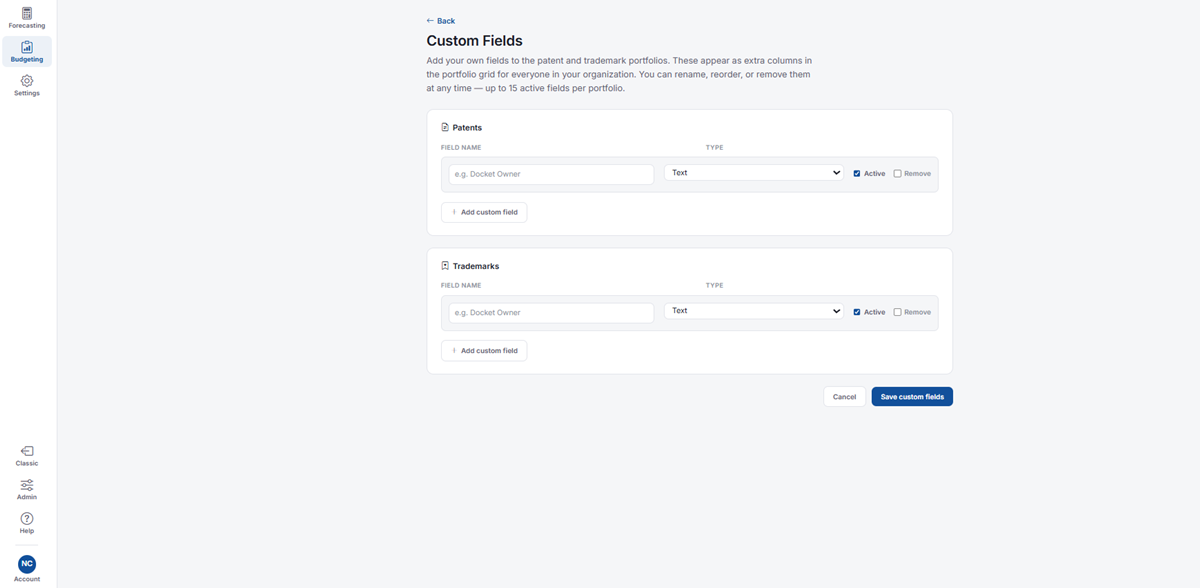1200x588 pixels.
Task: Open the Budgeting sidebar item
Action: (x=27, y=52)
